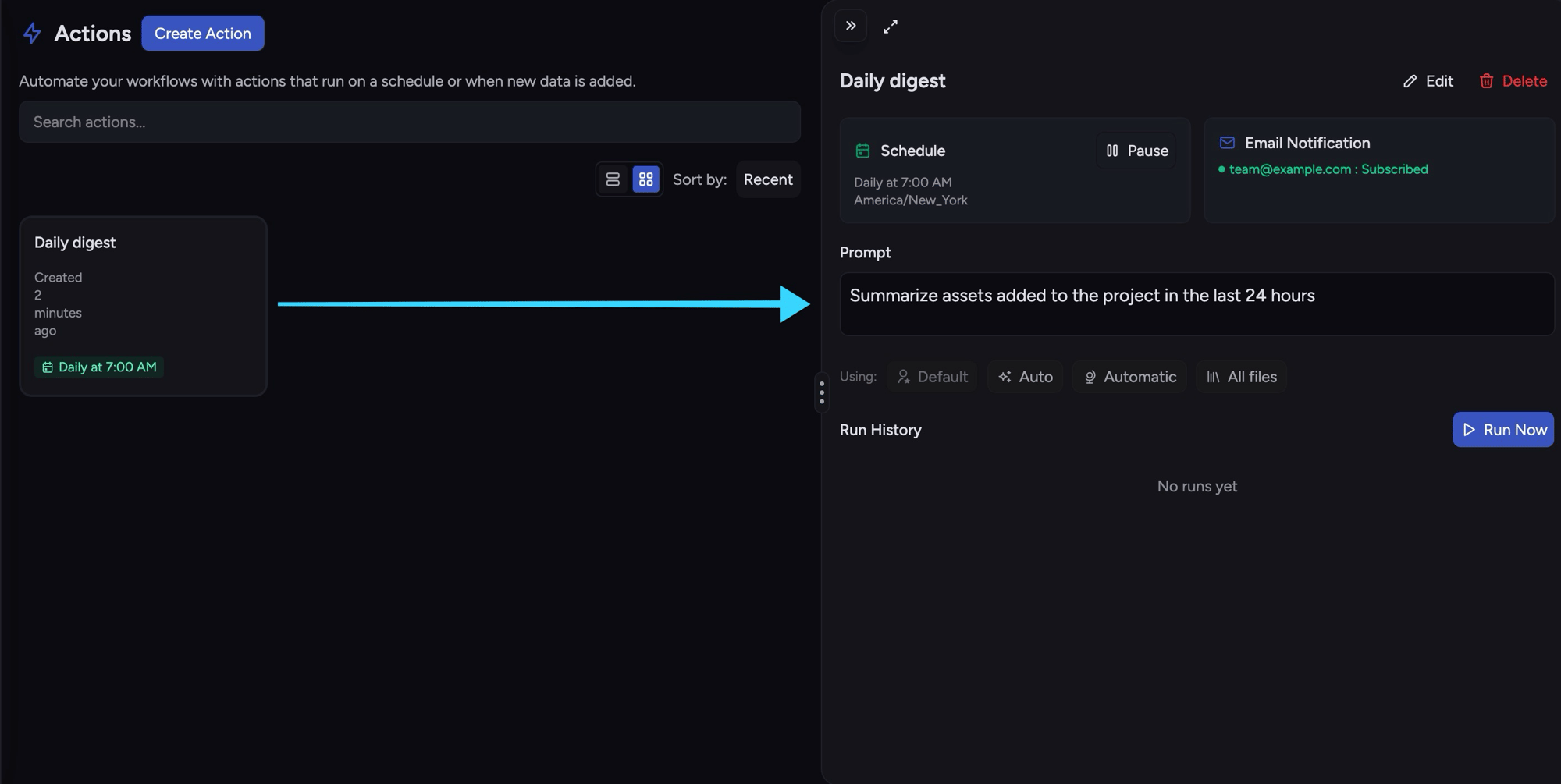Click the prompt text box
This screenshot has width=1561, height=784.
(1197, 304)
